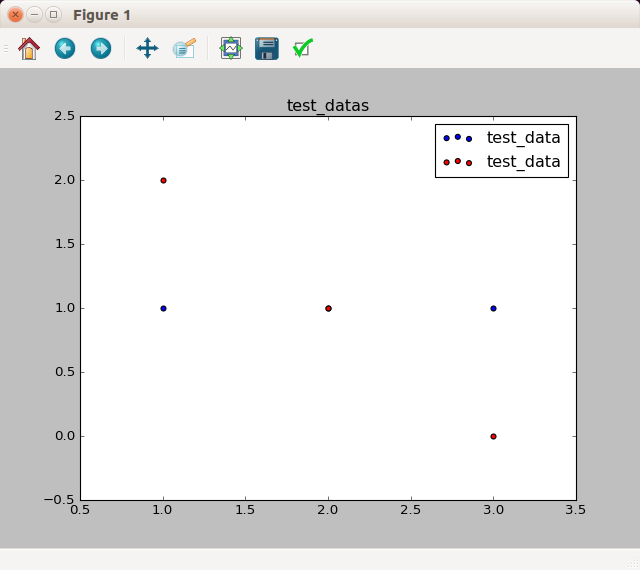Save the figure with floppy disk icon
The width and height of the screenshot is (640, 570).
pyautogui.click(x=267, y=48)
